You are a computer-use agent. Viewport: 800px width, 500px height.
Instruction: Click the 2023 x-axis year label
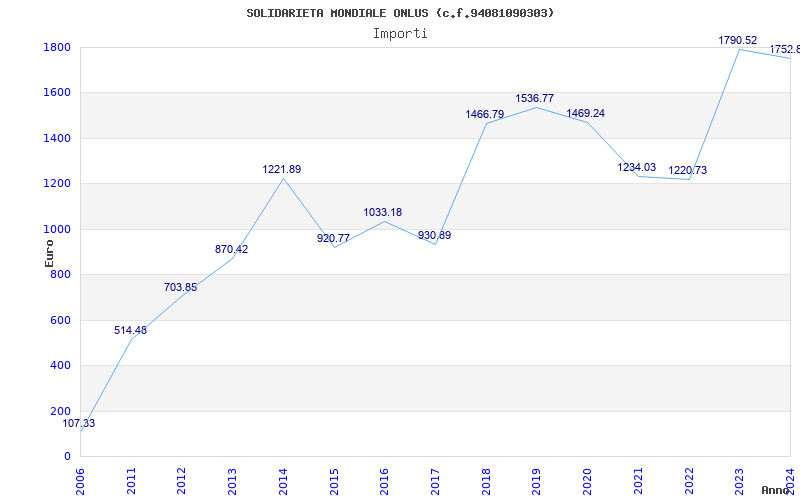[739, 482]
